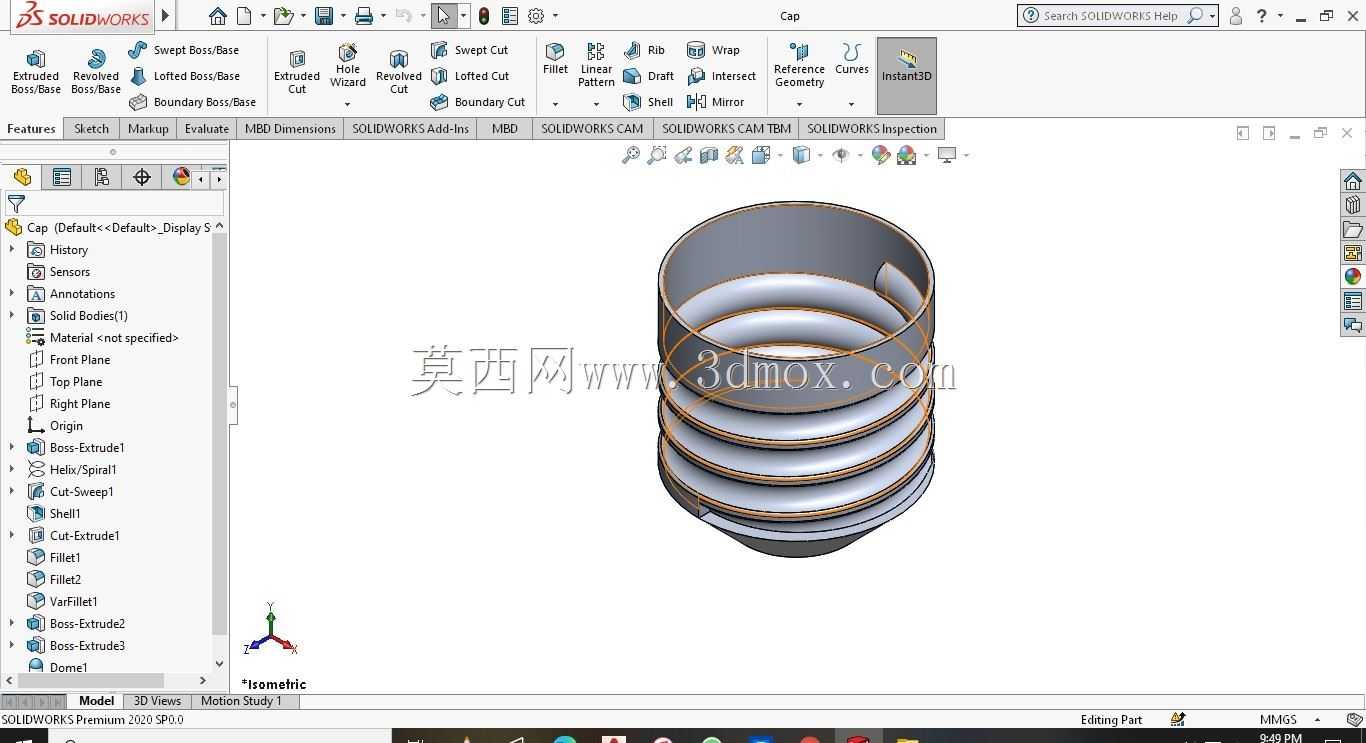The image size is (1366, 743).
Task: Select the Top Plane tree item
Action: coord(76,382)
